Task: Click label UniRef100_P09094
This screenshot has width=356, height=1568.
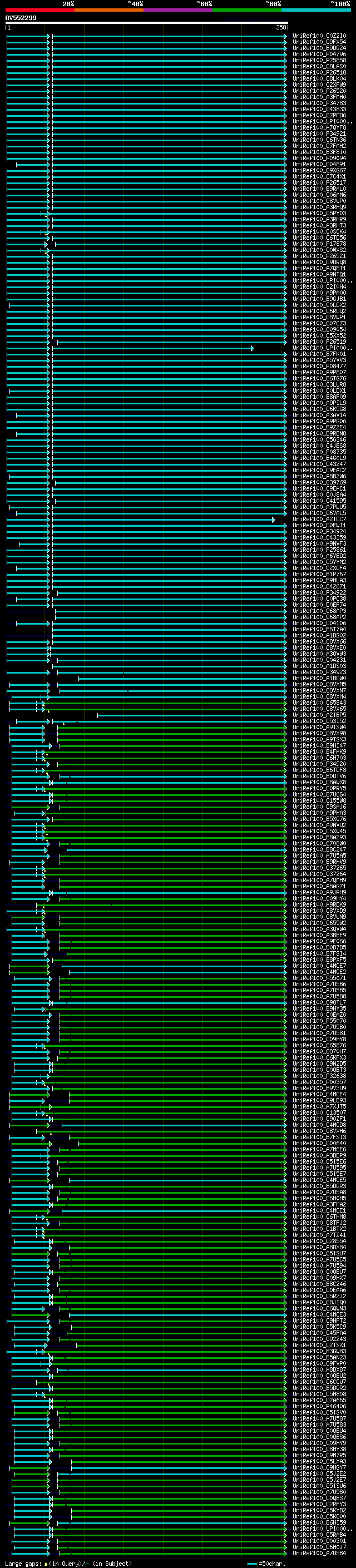Action: pos(319,159)
